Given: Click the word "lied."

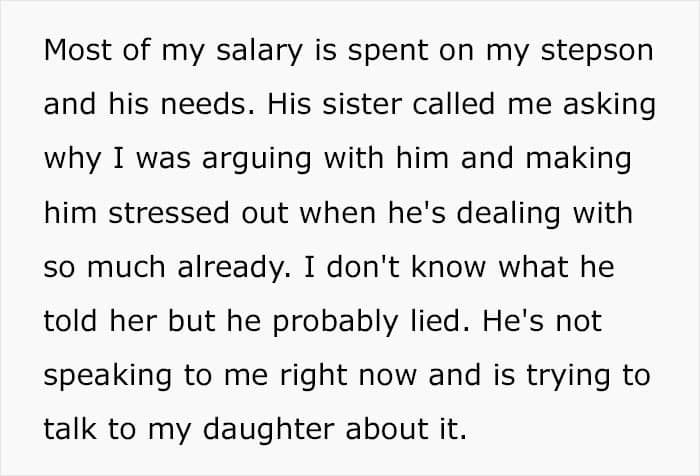Looking at the screenshot, I should pos(441,321).
